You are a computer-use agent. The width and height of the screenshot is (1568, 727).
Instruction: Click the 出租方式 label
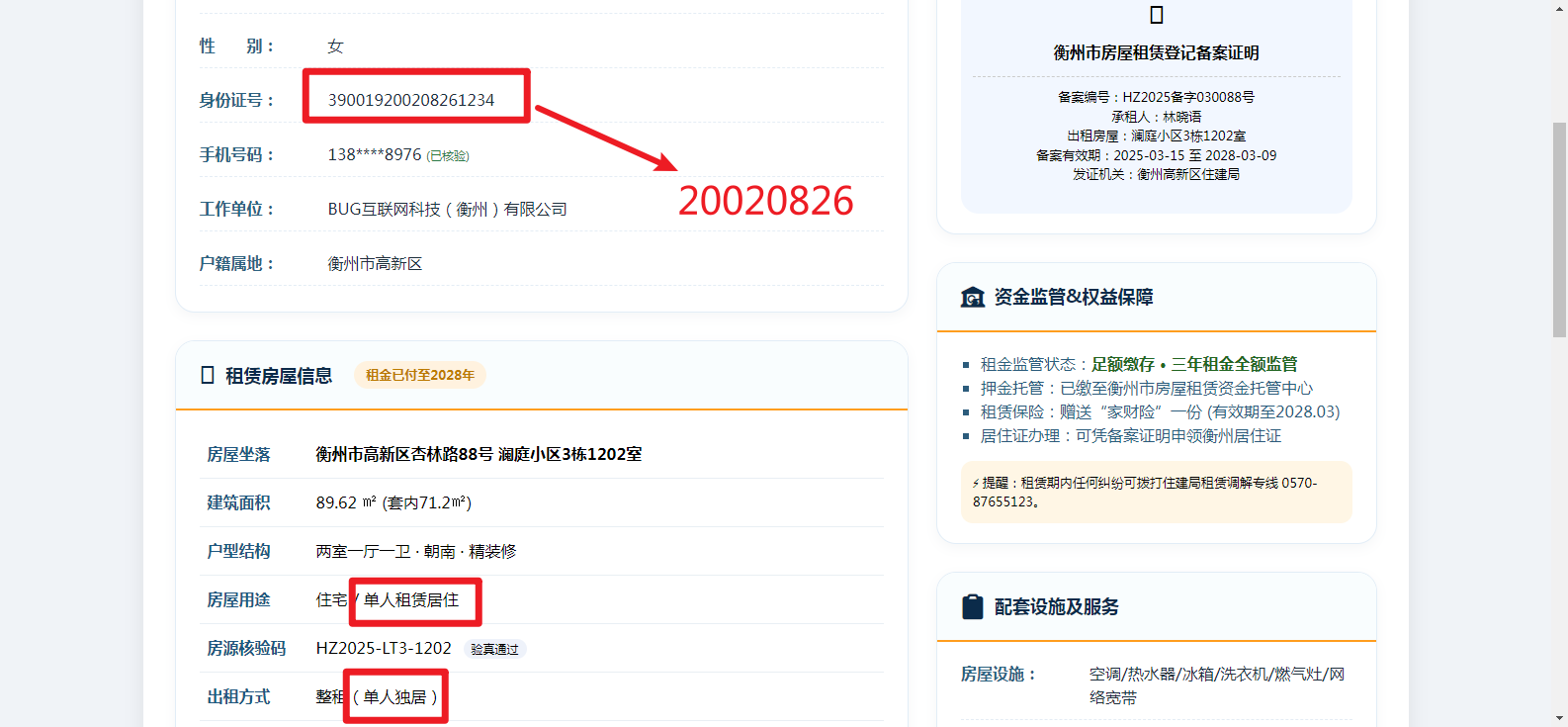click(x=238, y=696)
